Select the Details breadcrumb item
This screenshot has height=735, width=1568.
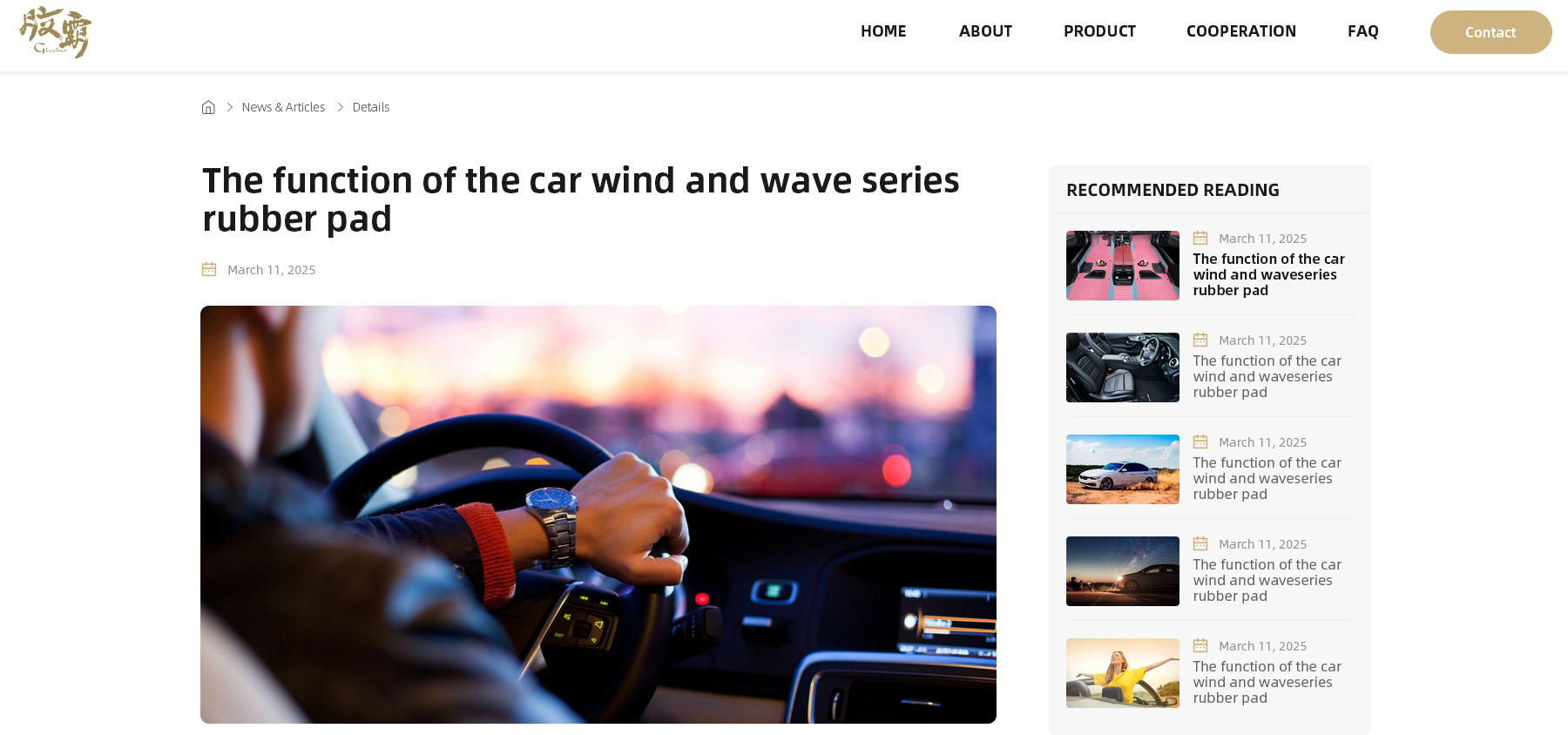[371, 107]
